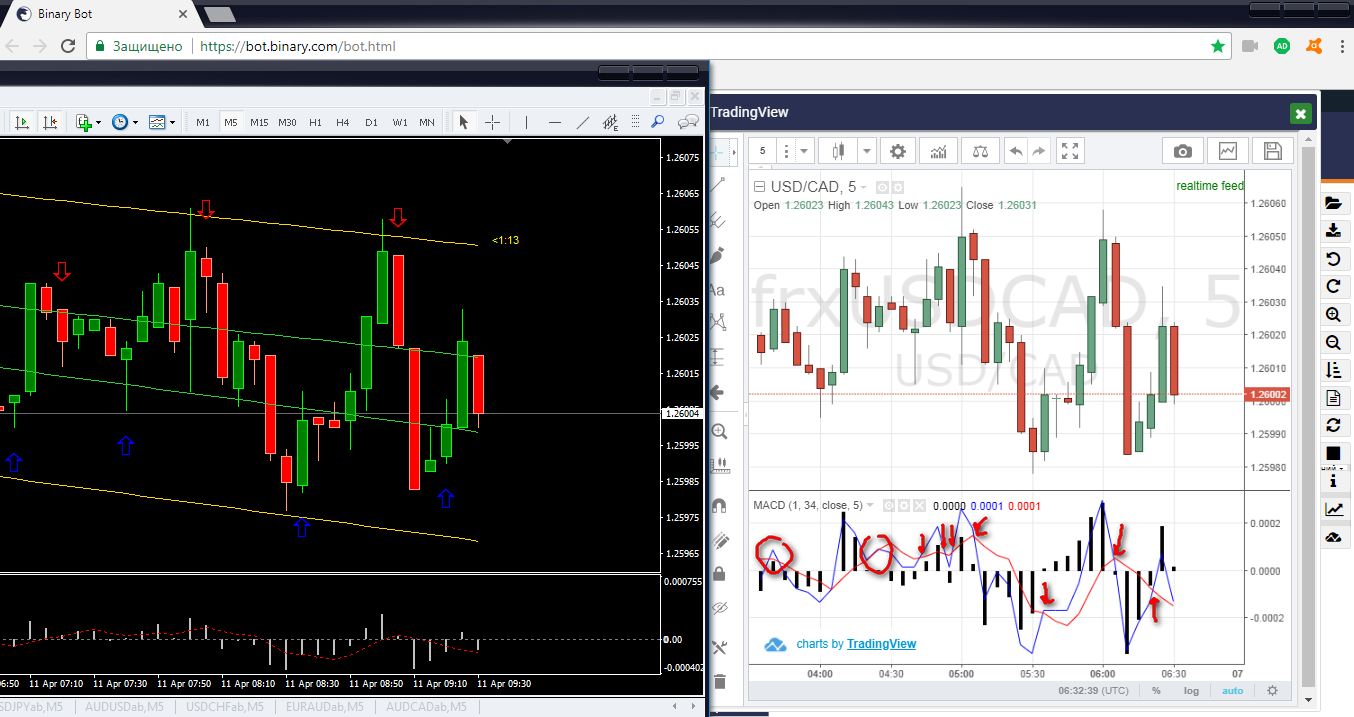Screen dimensions: 1354x717
Task: Select the M15 timeframe button
Action: tap(259, 122)
